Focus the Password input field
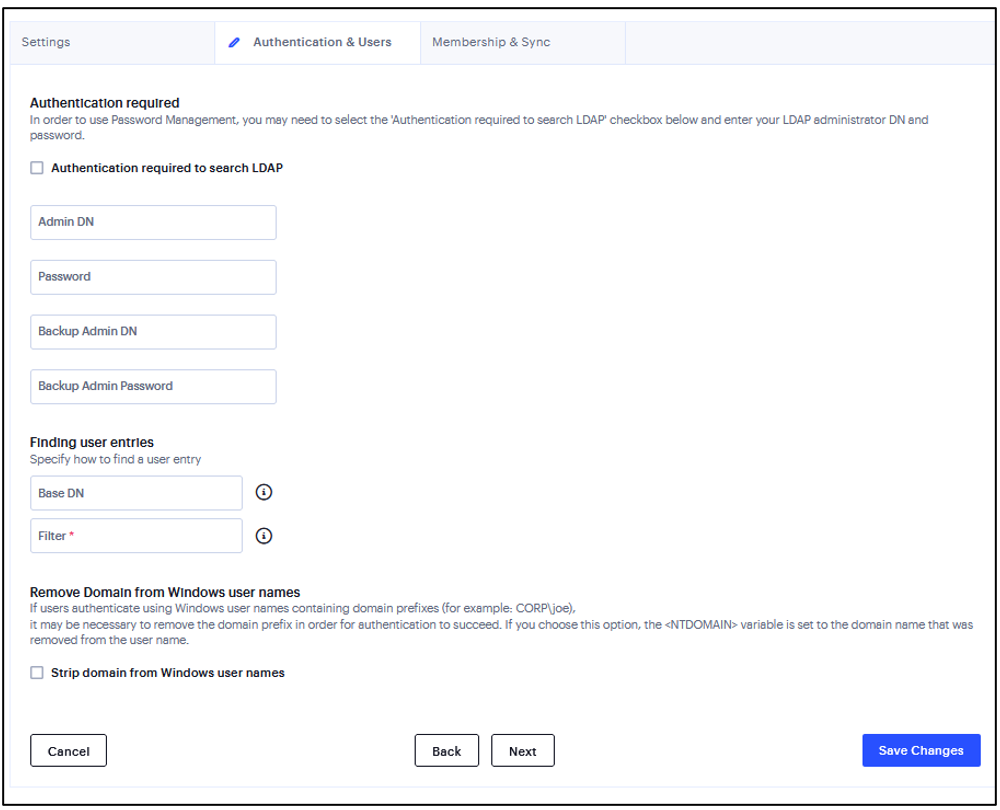 (153, 277)
